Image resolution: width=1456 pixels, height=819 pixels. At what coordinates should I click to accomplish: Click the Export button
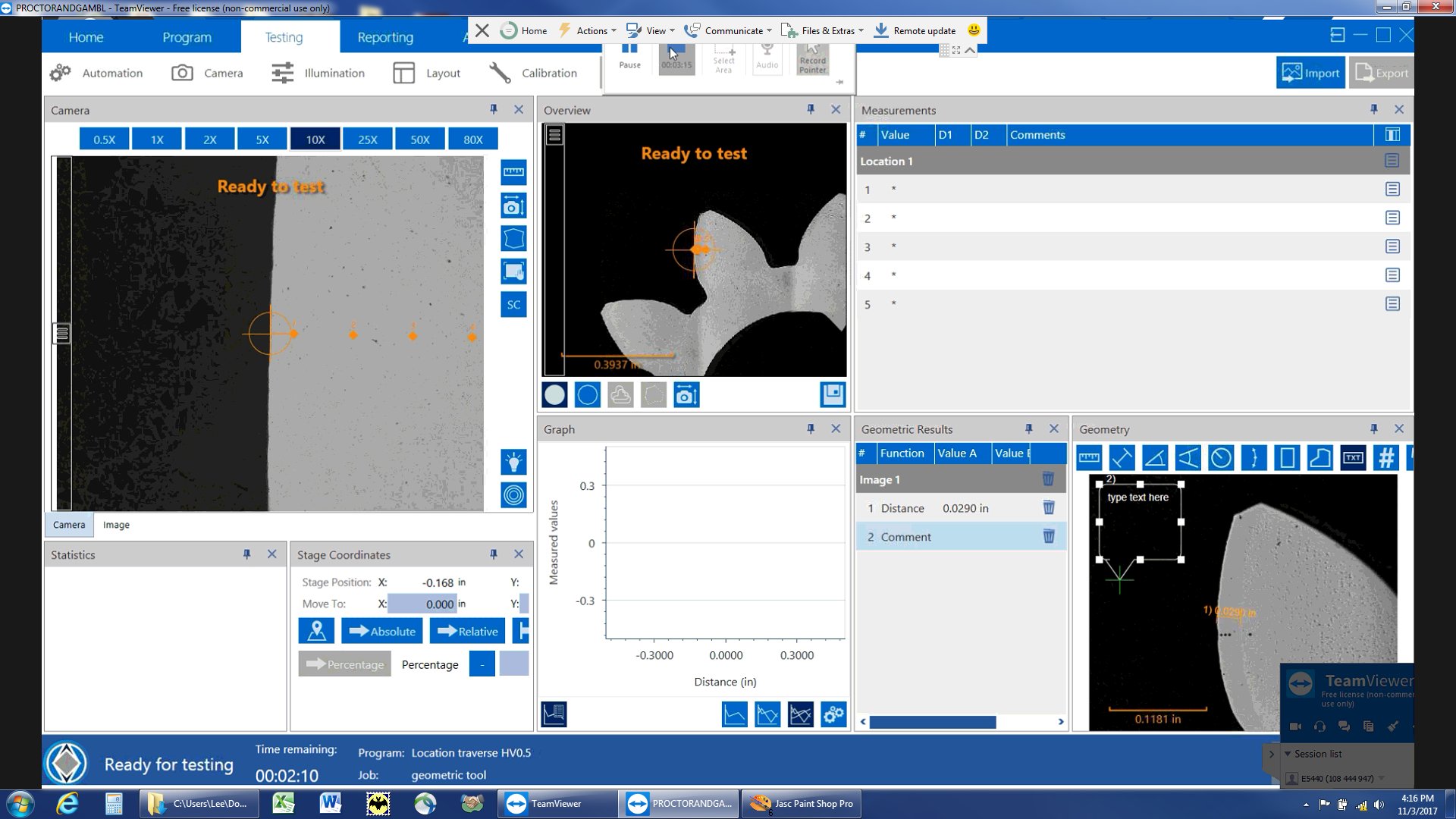1382,73
